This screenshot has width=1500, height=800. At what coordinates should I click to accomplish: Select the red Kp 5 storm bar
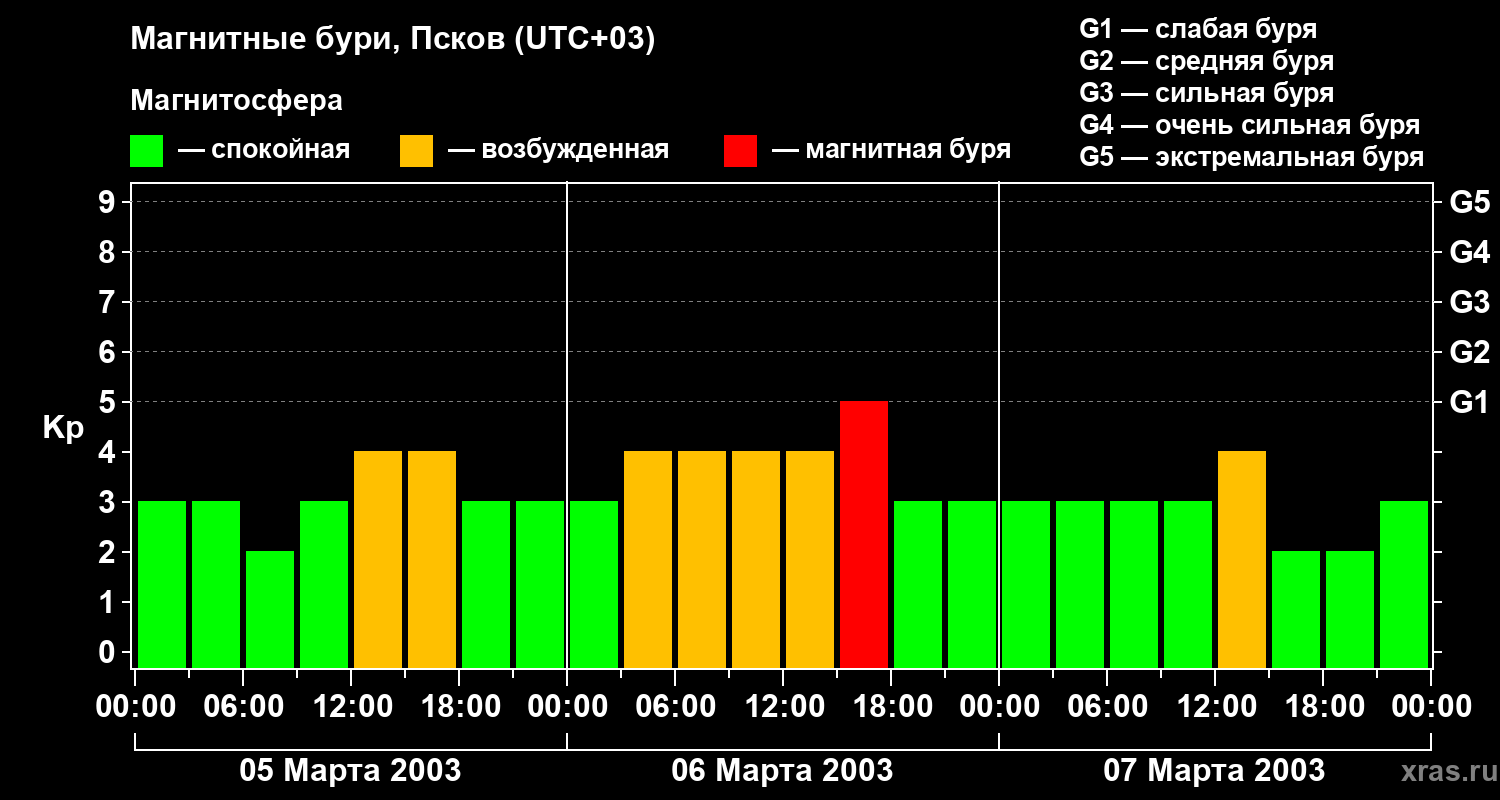click(x=864, y=534)
